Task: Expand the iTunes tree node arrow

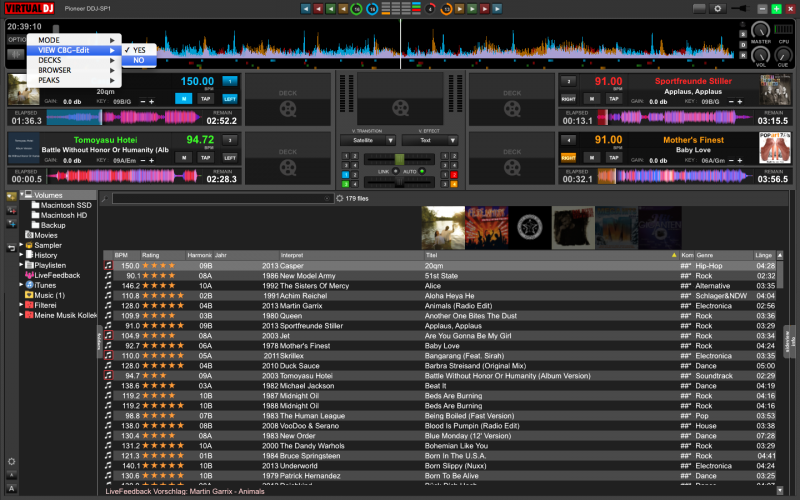Action: (21, 285)
